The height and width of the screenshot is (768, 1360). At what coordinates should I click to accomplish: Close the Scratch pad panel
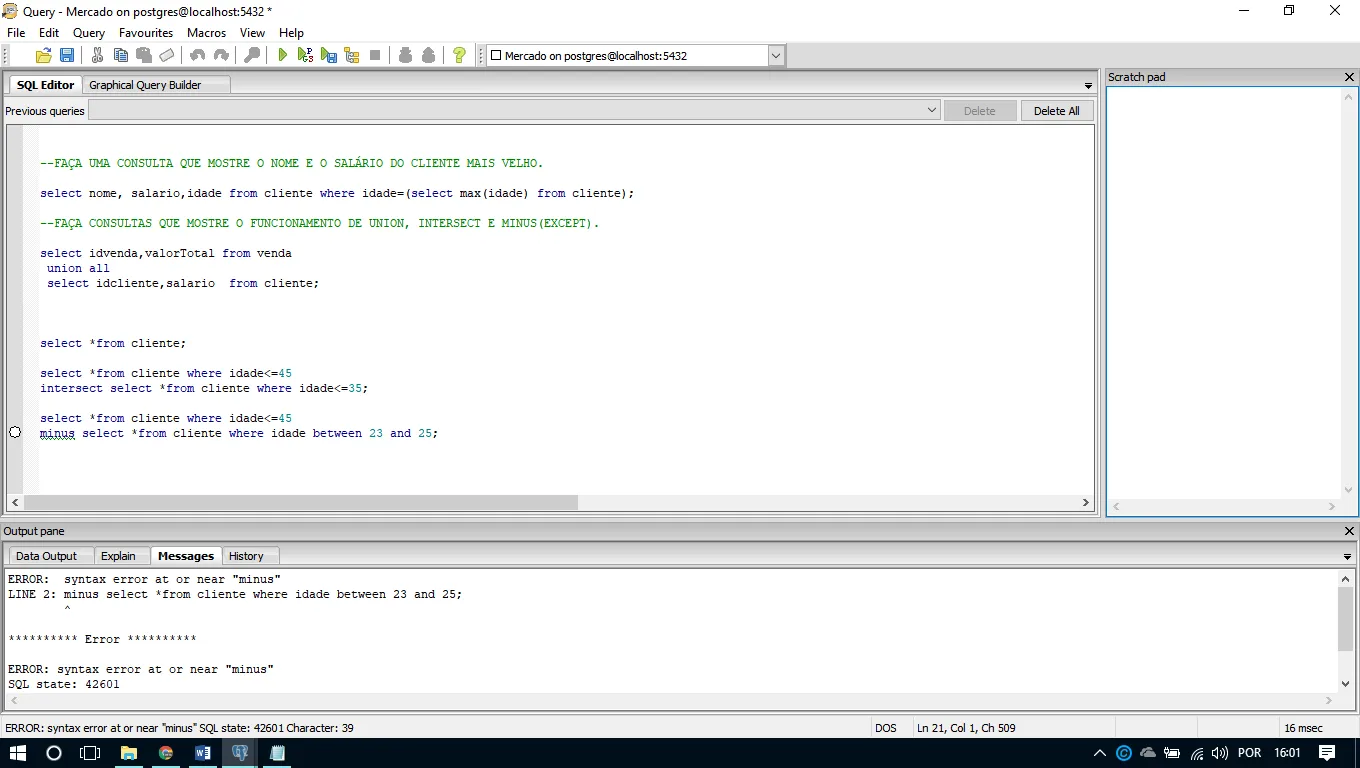pyautogui.click(x=1349, y=77)
